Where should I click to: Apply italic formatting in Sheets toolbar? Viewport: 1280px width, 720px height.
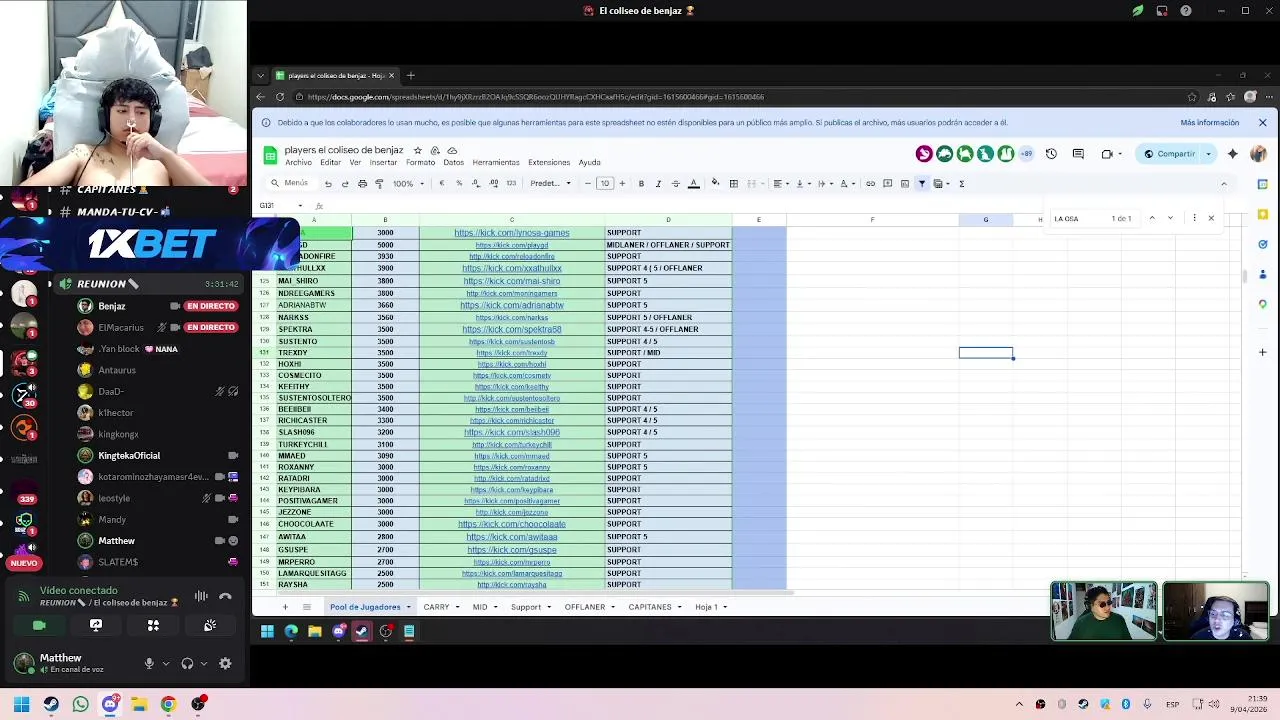[x=658, y=184]
